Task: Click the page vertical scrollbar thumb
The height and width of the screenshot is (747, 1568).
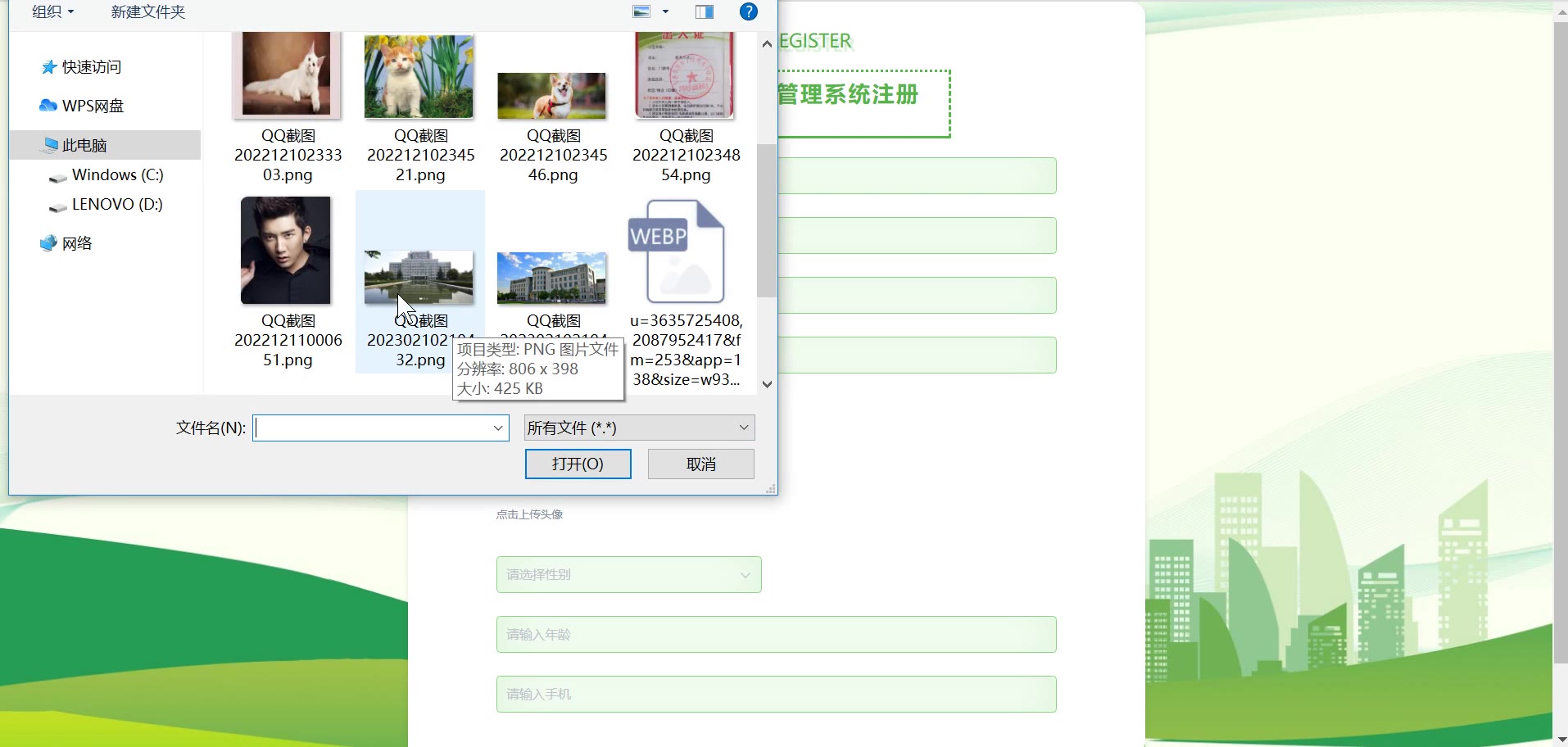Action: (x=1560, y=342)
